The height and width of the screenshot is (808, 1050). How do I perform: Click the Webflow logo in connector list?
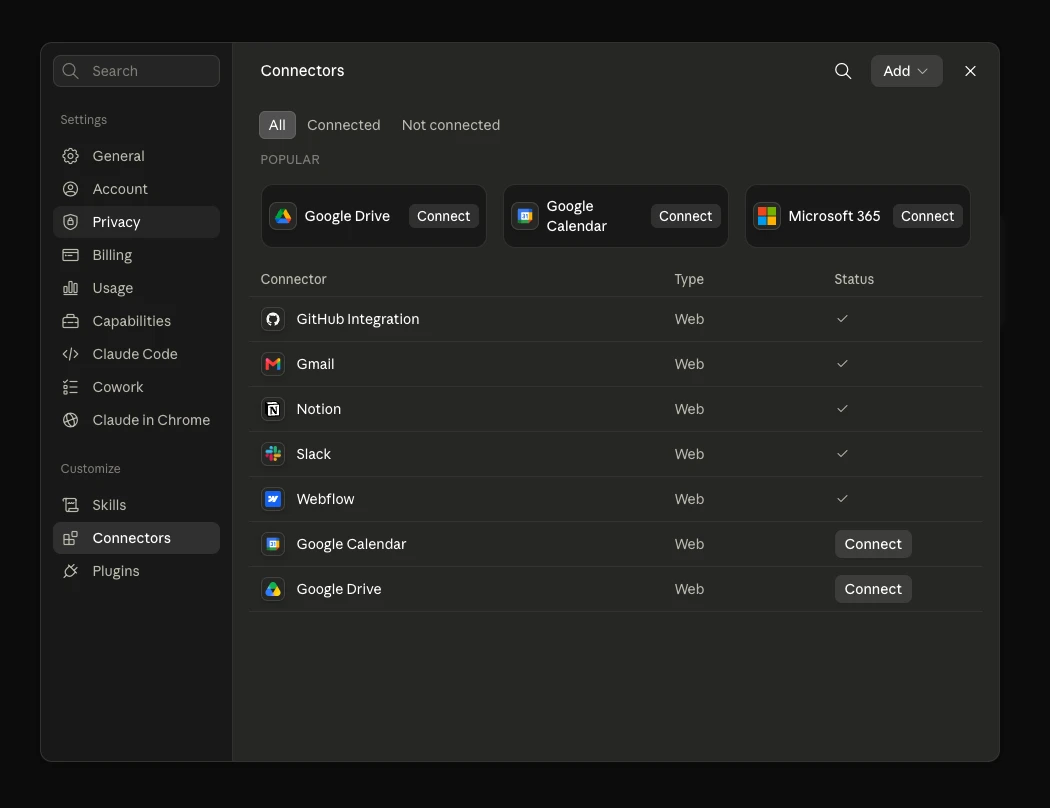click(x=273, y=499)
